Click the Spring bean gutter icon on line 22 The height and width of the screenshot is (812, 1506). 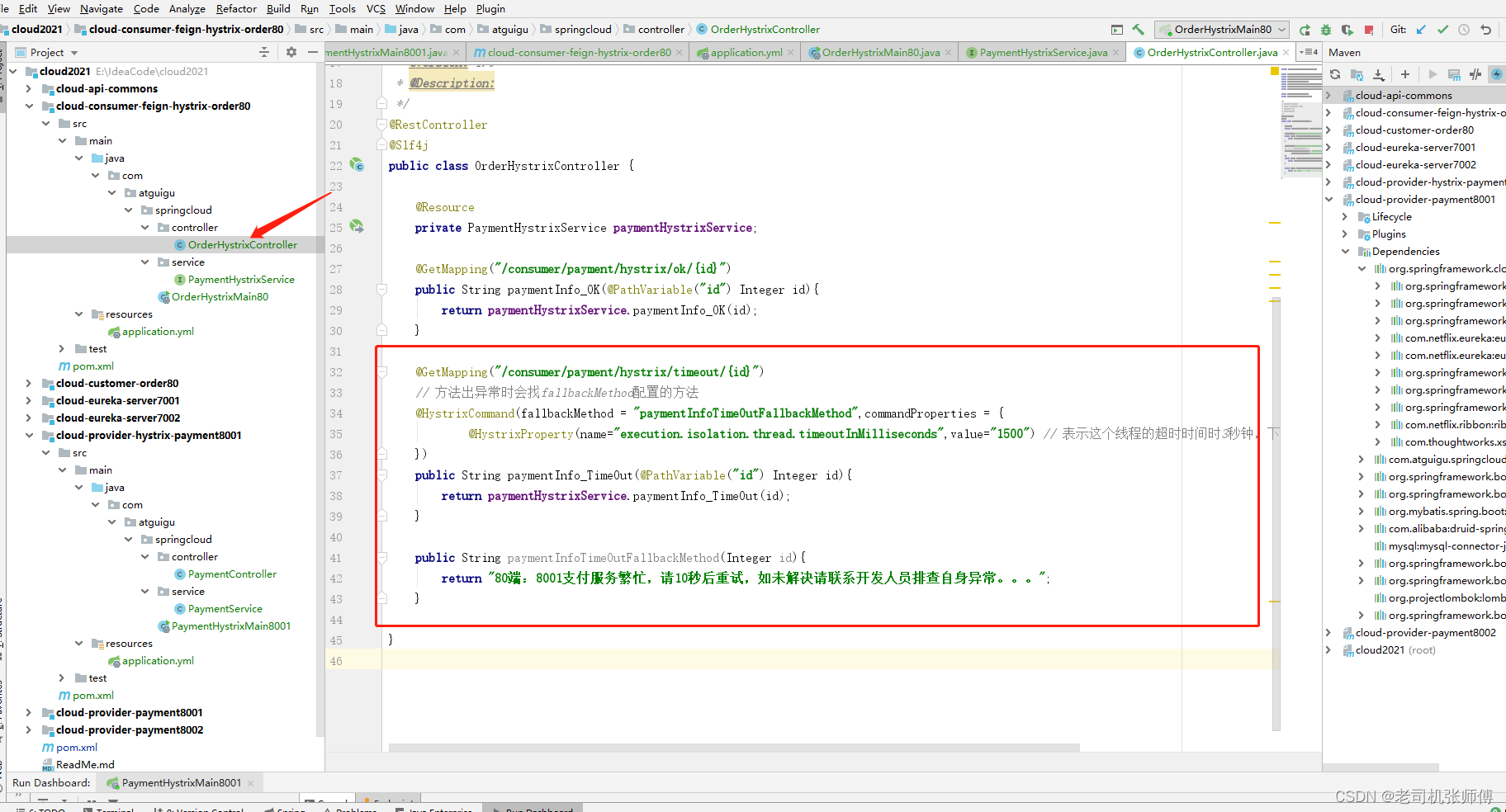[357, 164]
